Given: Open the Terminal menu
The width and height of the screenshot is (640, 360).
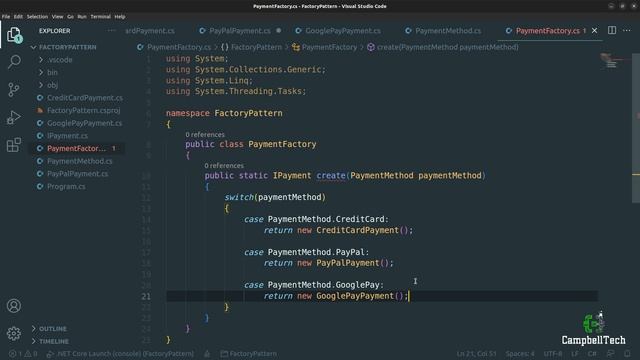Looking at the screenshot, I should [x=100, y=17].
